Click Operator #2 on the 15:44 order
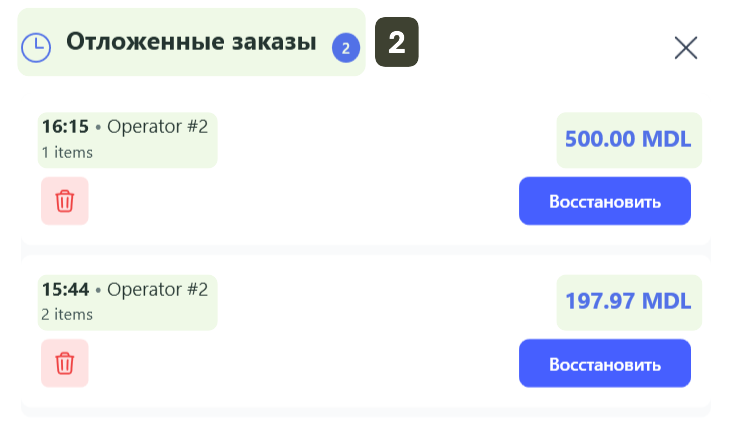The image size is (731, 441). point(157,290)
